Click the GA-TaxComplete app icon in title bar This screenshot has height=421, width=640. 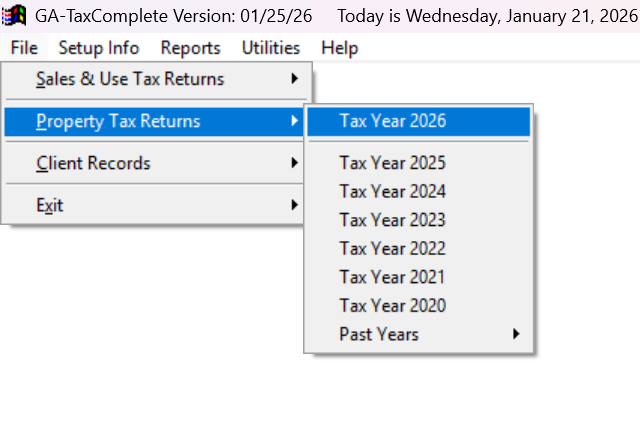[16, 16]
